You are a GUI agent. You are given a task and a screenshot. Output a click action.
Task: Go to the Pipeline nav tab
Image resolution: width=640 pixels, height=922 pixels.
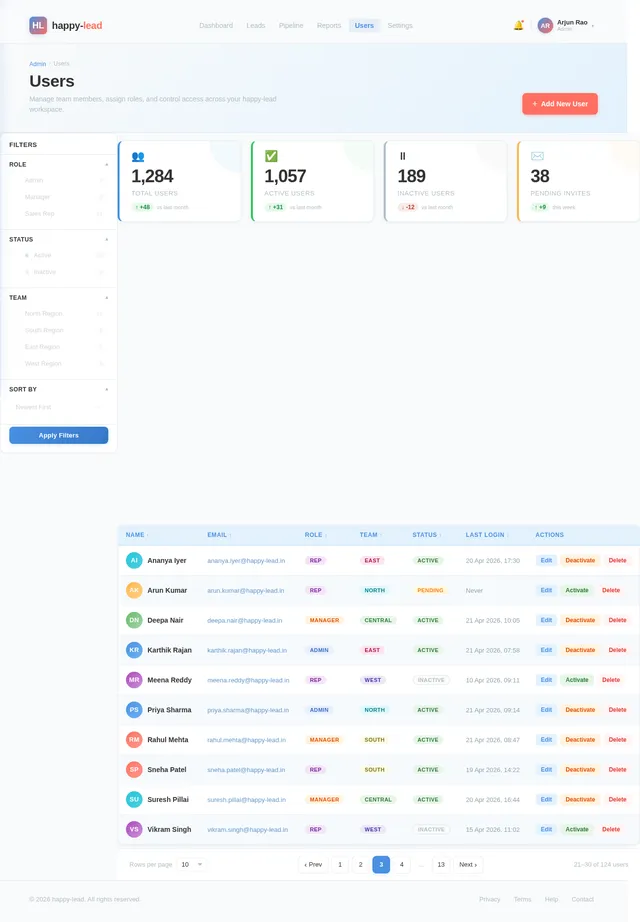coord(291,25)
